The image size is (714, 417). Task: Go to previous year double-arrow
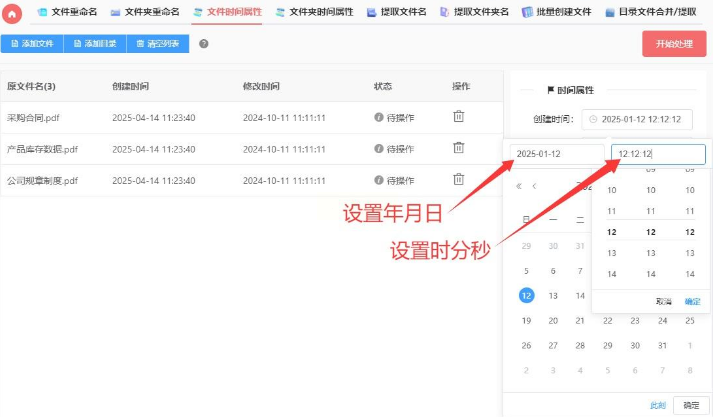coord(519,186)
